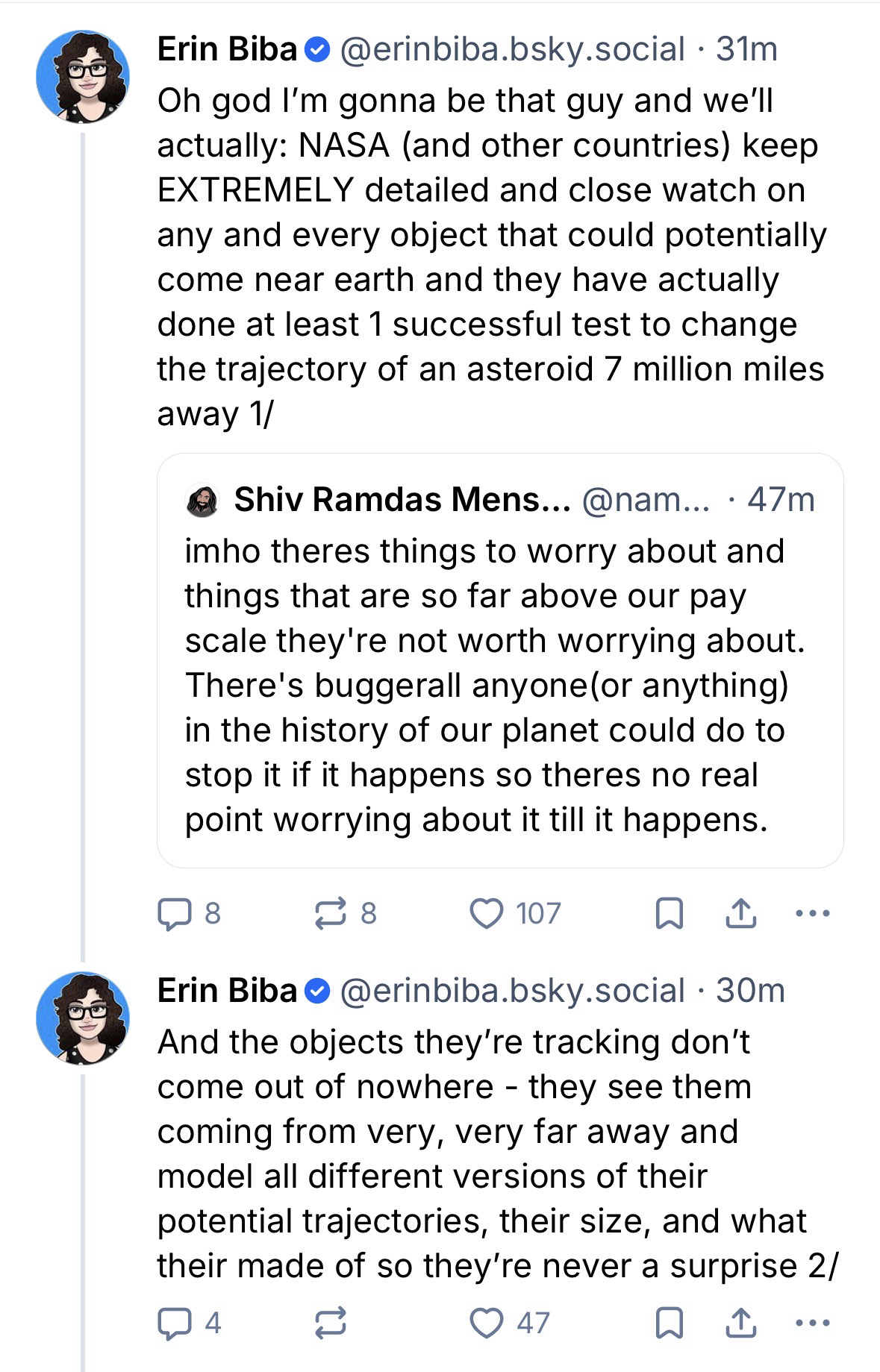Share the second post about tracked objects
Screen dimensions: 880x1372
point(741,1323)
